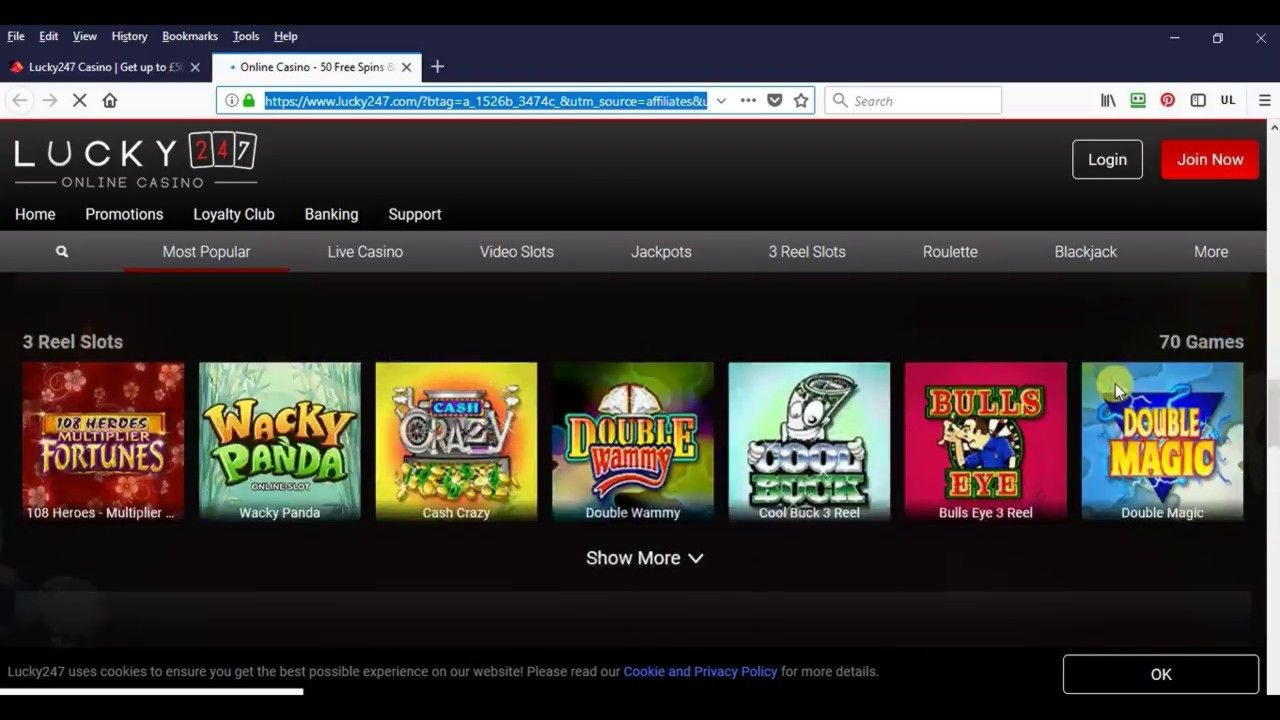This screenshot has width=1280, height=720.
Task: Accept cookies with the OK button
Action: pyautogui.click(x=1160, y=674)
